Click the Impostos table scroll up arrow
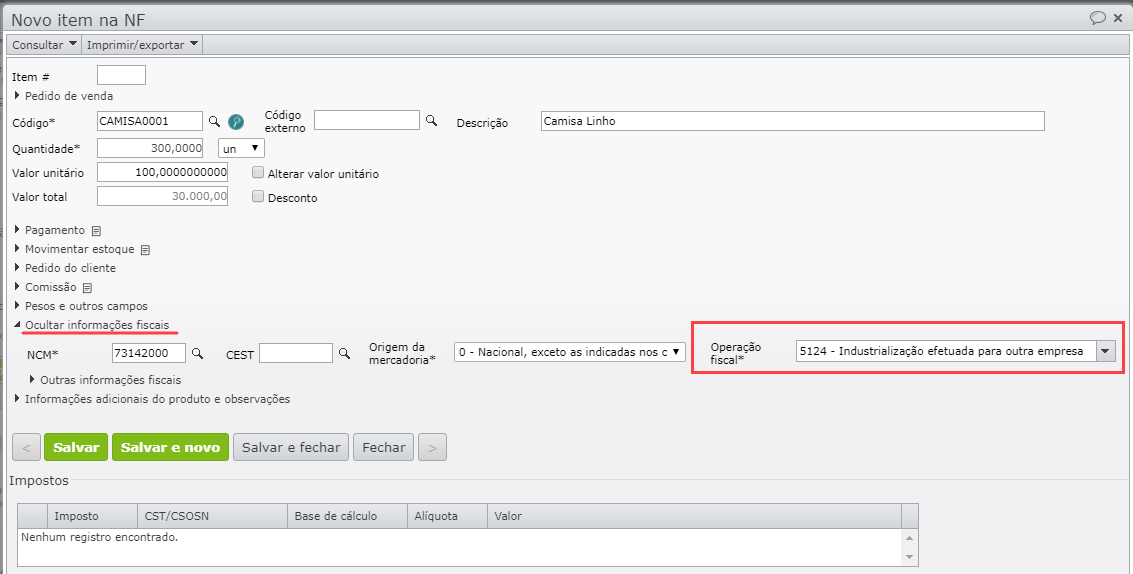1133x574 pixels. (x=910, y=538)
